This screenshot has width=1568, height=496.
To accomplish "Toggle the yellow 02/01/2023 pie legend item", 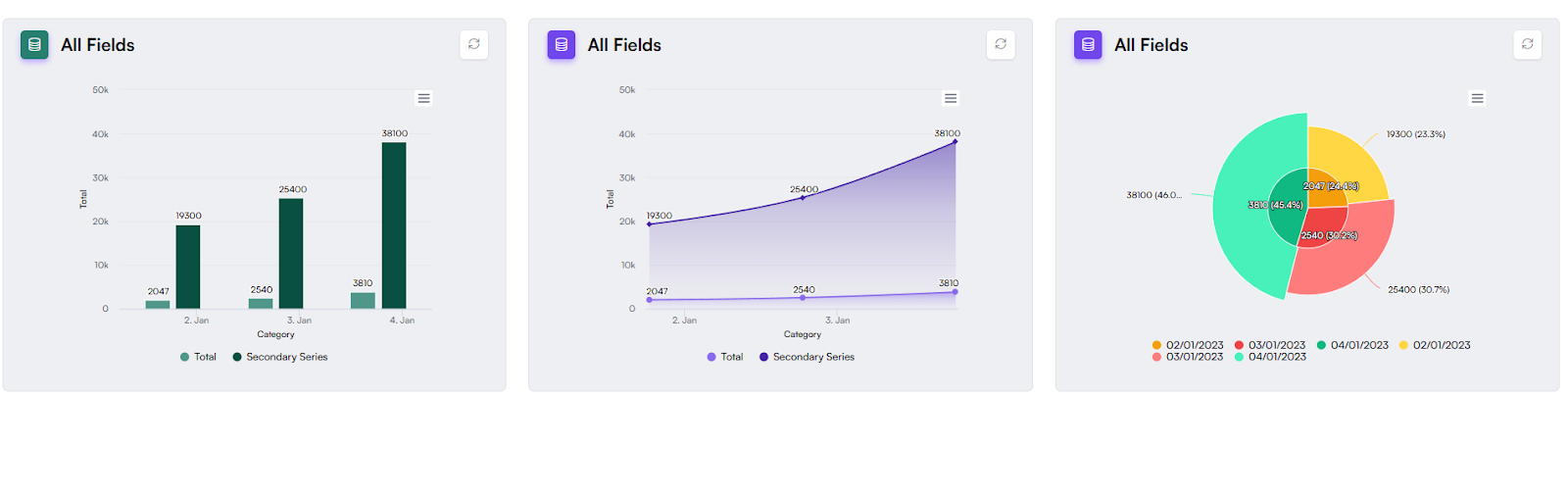I will coord(1435,345).
